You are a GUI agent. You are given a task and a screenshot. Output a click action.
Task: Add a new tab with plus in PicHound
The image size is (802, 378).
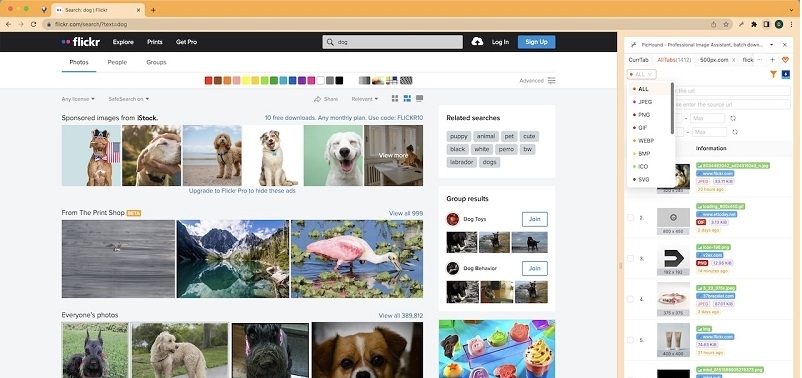click(773, 60)
